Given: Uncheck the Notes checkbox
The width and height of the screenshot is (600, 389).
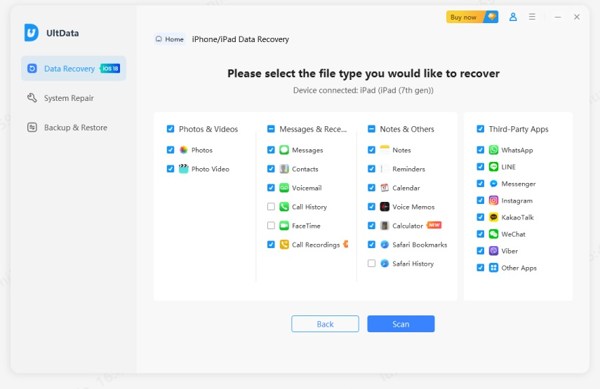Looking at the screenshot, I should click(371, 150).
